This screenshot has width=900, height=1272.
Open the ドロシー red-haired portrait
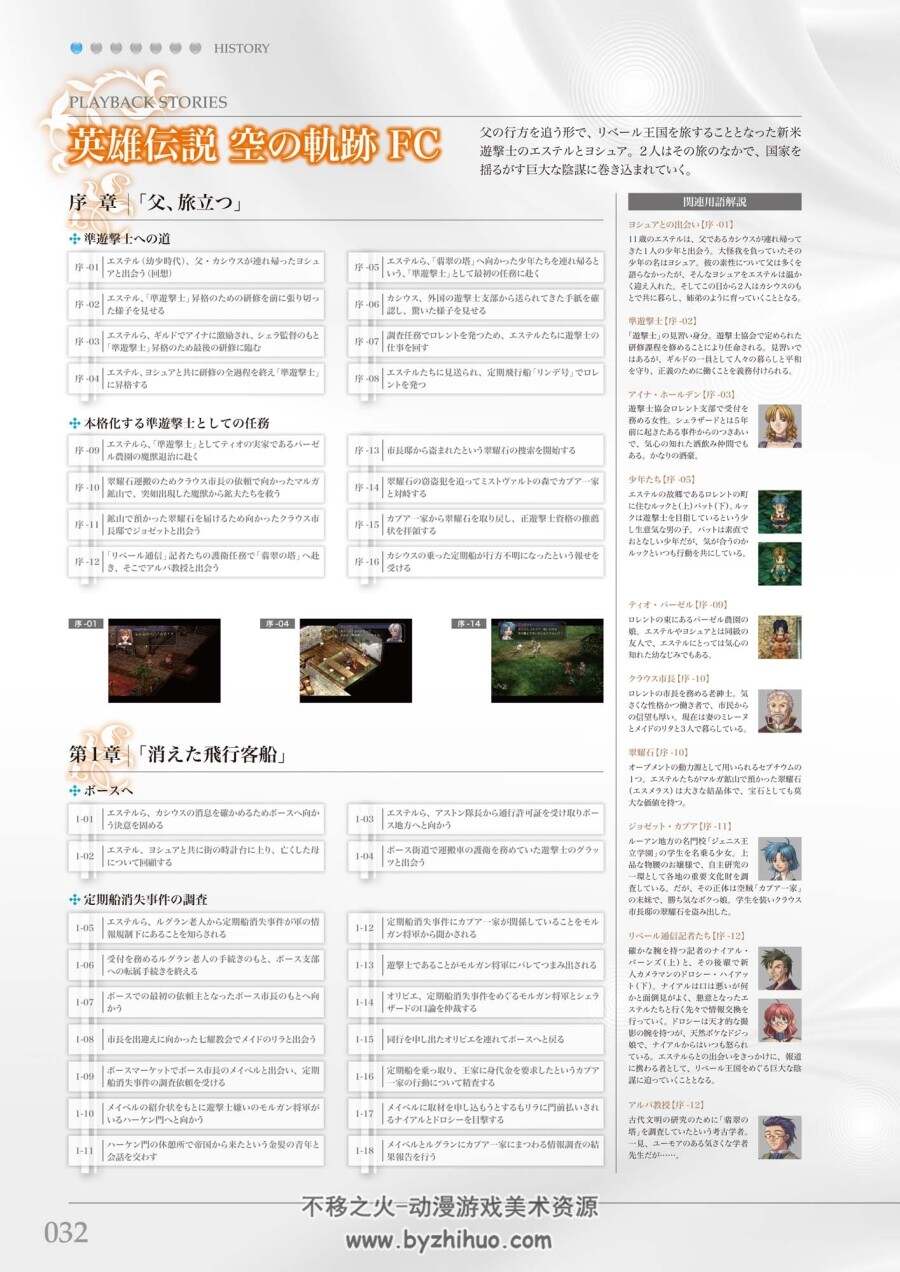click(779, 1020)
